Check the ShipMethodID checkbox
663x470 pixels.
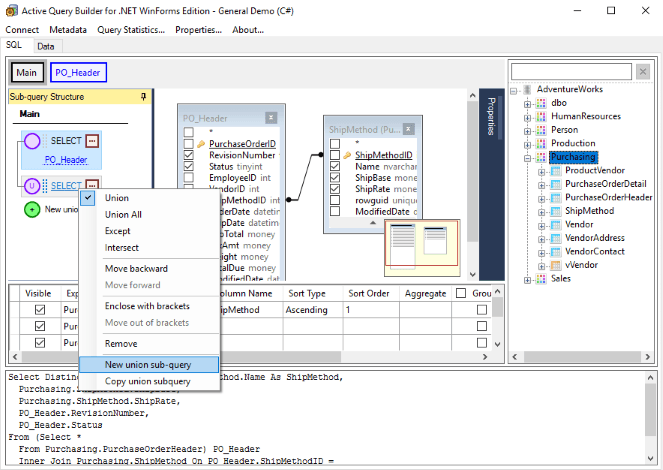tap(335, 155)
